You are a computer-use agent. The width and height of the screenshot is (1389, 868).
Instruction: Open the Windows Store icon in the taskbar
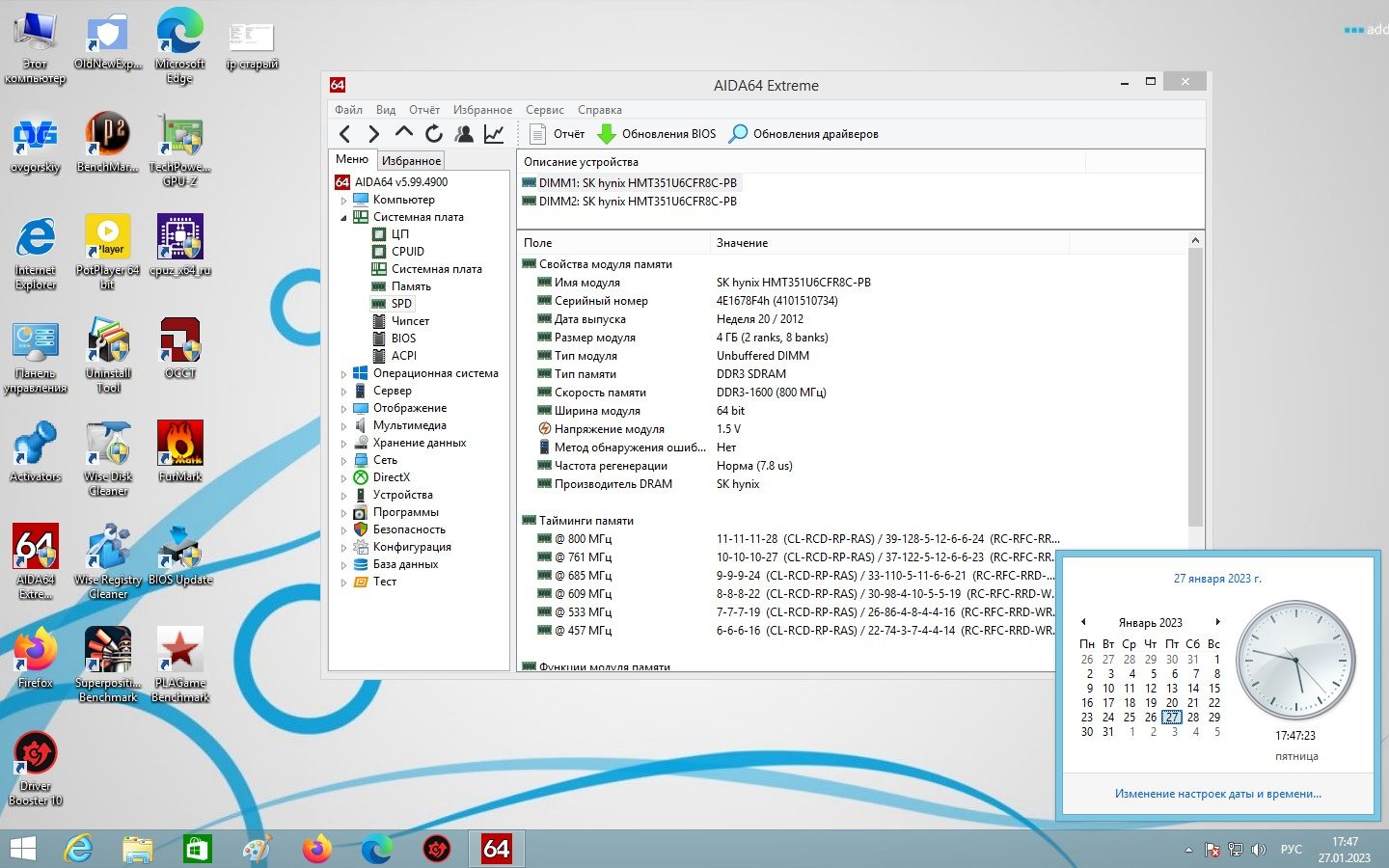coord(197,849)
